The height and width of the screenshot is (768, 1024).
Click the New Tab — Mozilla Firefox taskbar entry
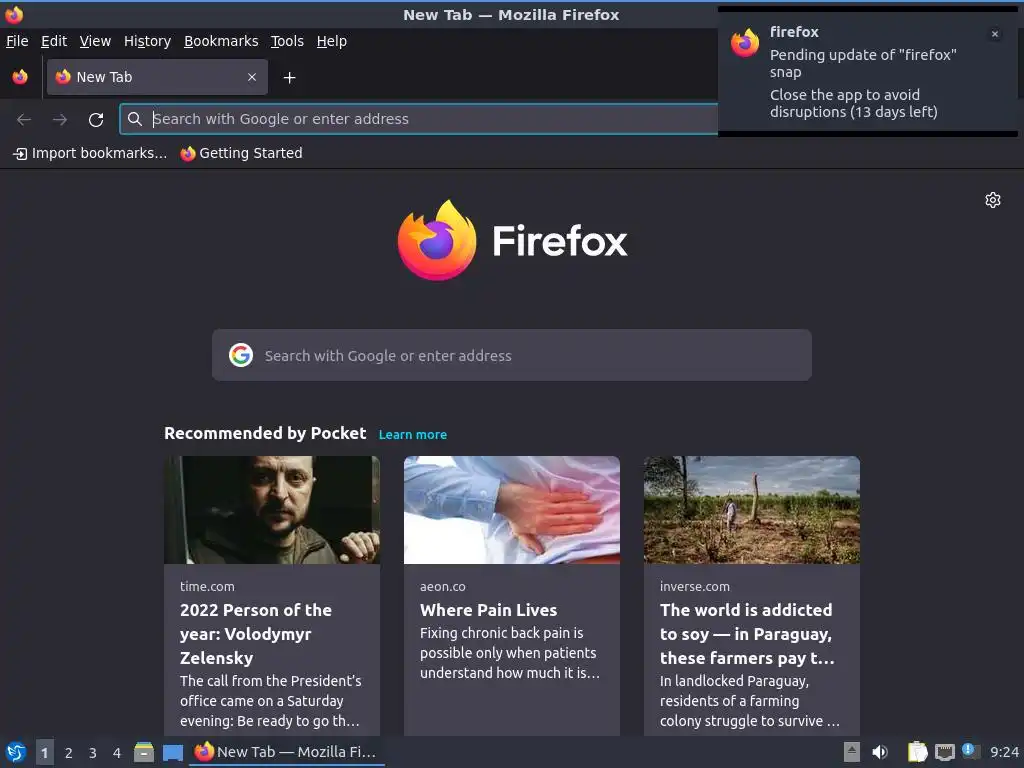tap(287, 752)
